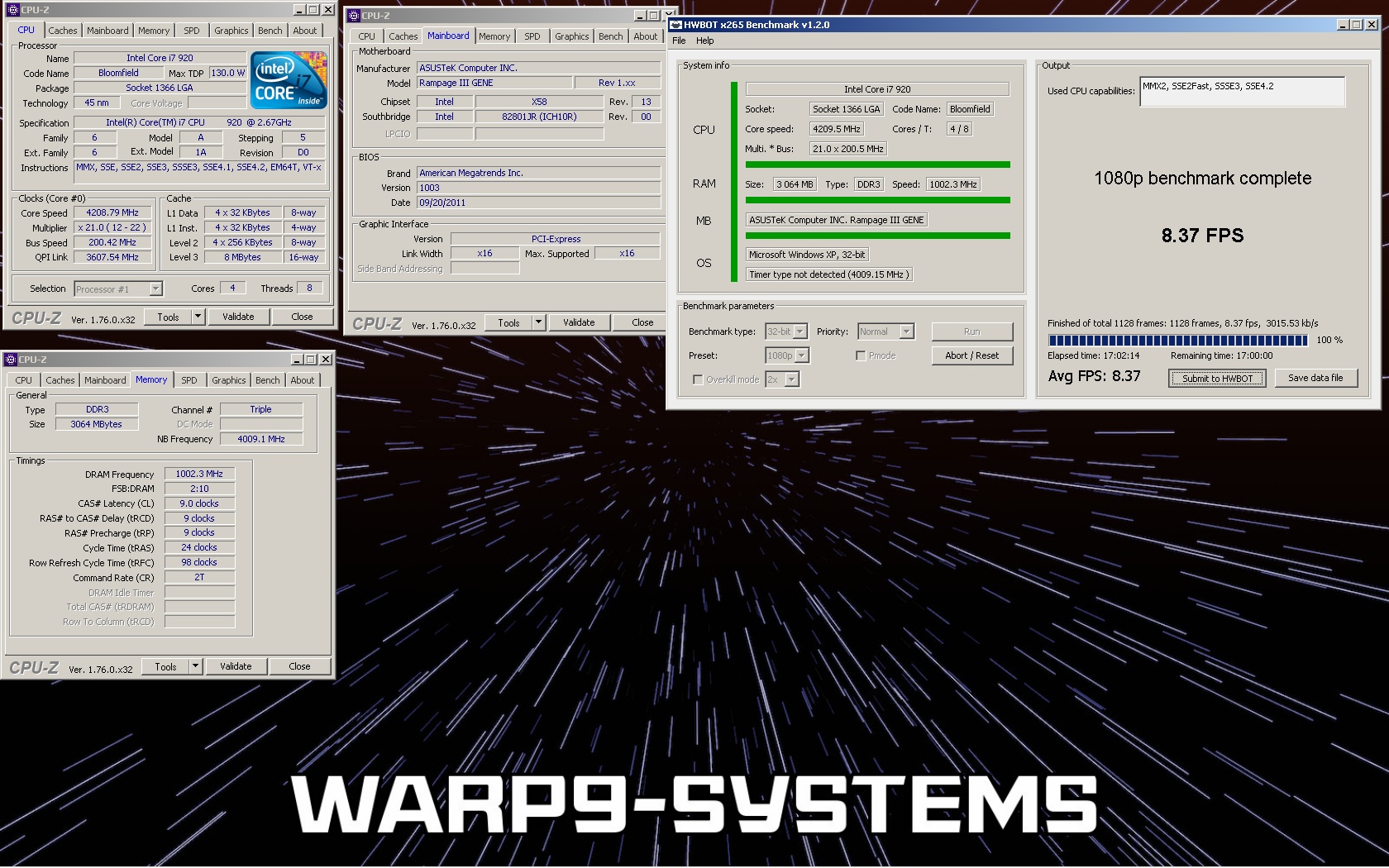Click the Save data file button
The width and height of the screenshot is (1389, 868).
[1315, 378]
